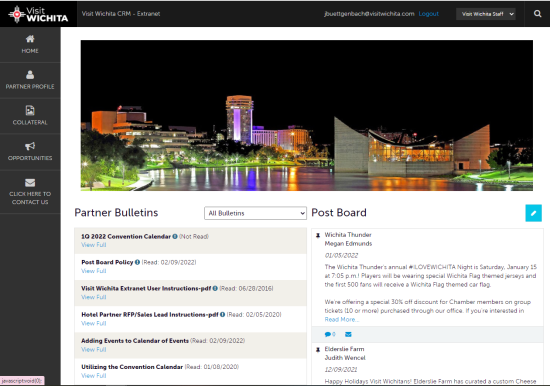Click the Wichita skyline banner image
Viewport: 550px width, 386px height.
pos(307,115)
